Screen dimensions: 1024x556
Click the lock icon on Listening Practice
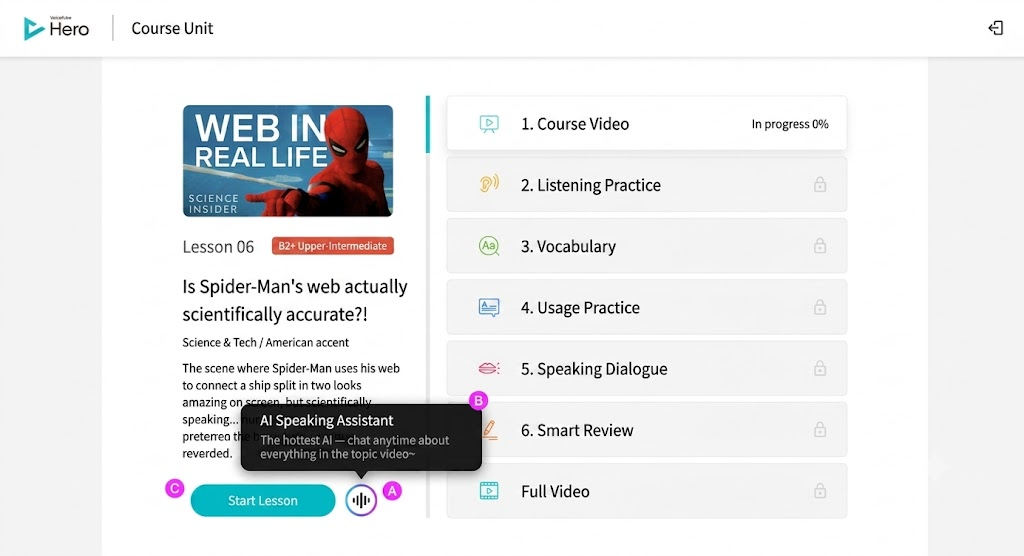[x=820, y=185]
